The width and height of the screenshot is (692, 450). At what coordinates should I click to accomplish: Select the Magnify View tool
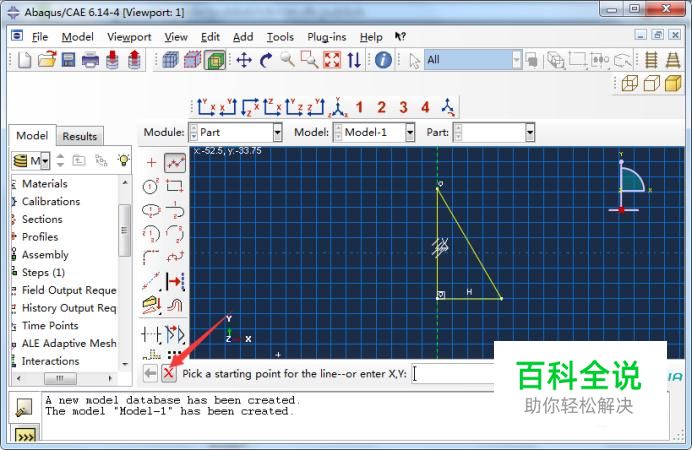pos(287,60)
